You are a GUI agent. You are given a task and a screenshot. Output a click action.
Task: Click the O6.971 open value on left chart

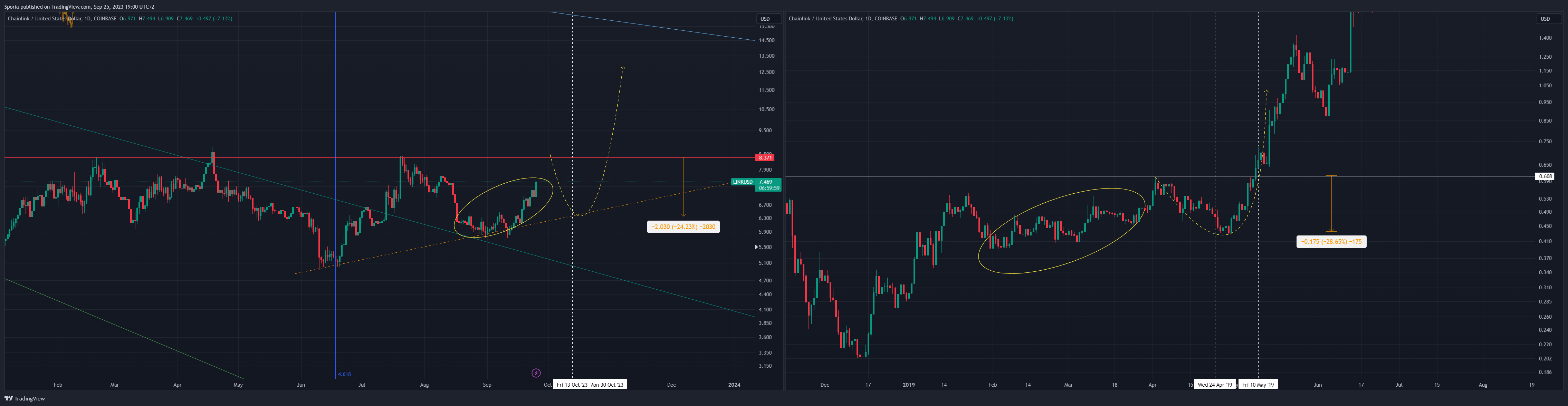point(128,19)
